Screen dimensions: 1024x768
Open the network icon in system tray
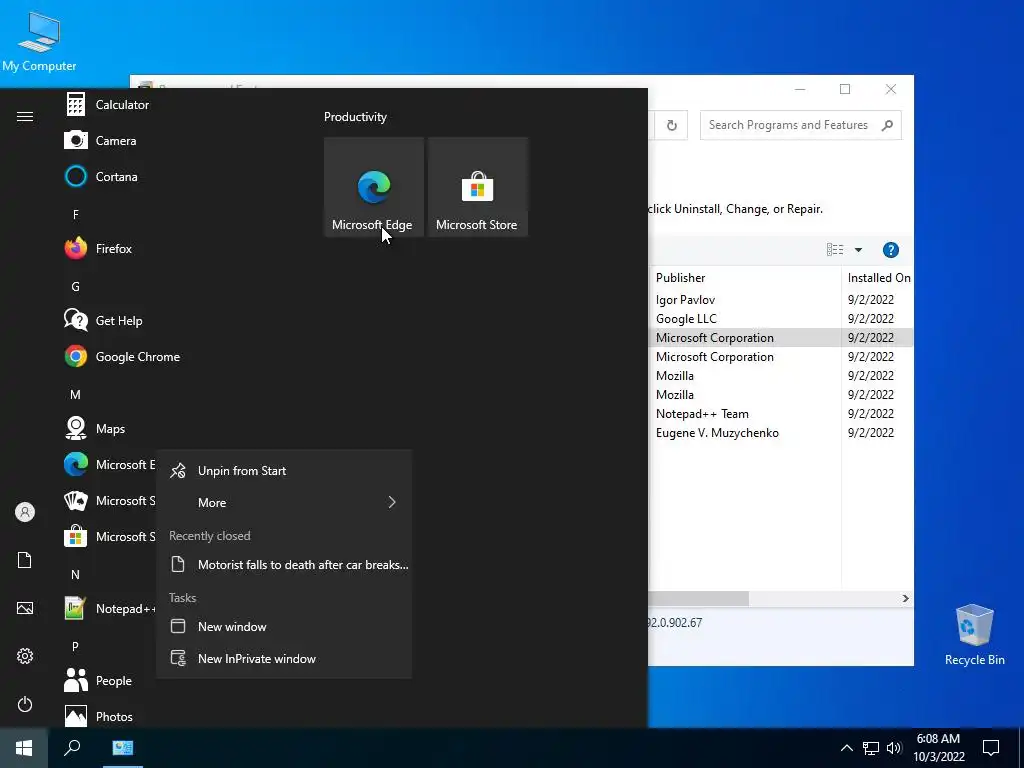coord(871,748)
